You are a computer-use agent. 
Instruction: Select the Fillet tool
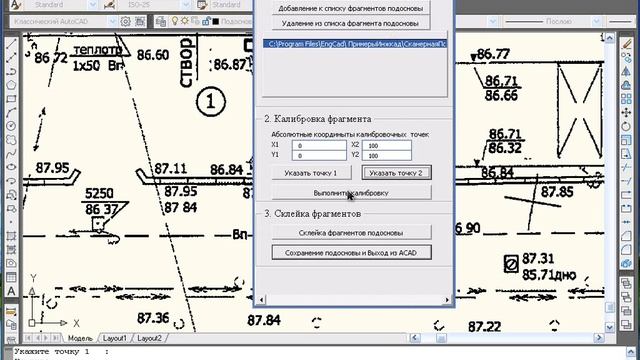(x=626, y=250)
